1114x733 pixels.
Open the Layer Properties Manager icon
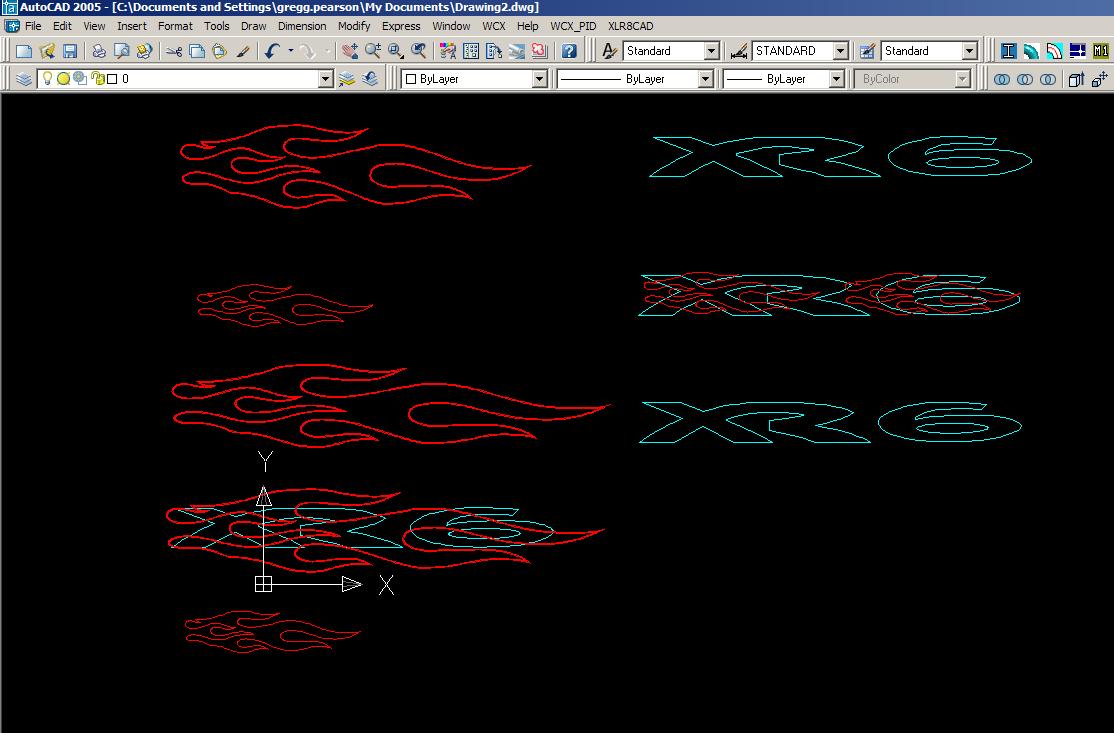click(24, 79)
